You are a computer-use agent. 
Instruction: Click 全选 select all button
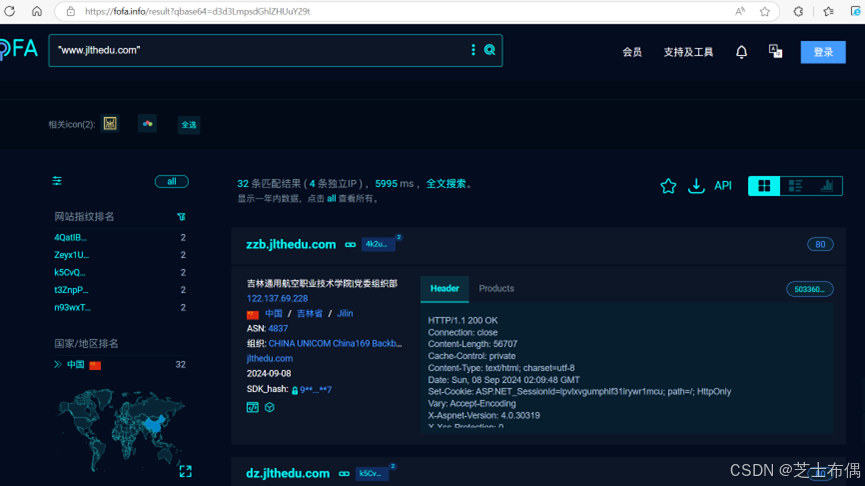(x=189, y=125)
